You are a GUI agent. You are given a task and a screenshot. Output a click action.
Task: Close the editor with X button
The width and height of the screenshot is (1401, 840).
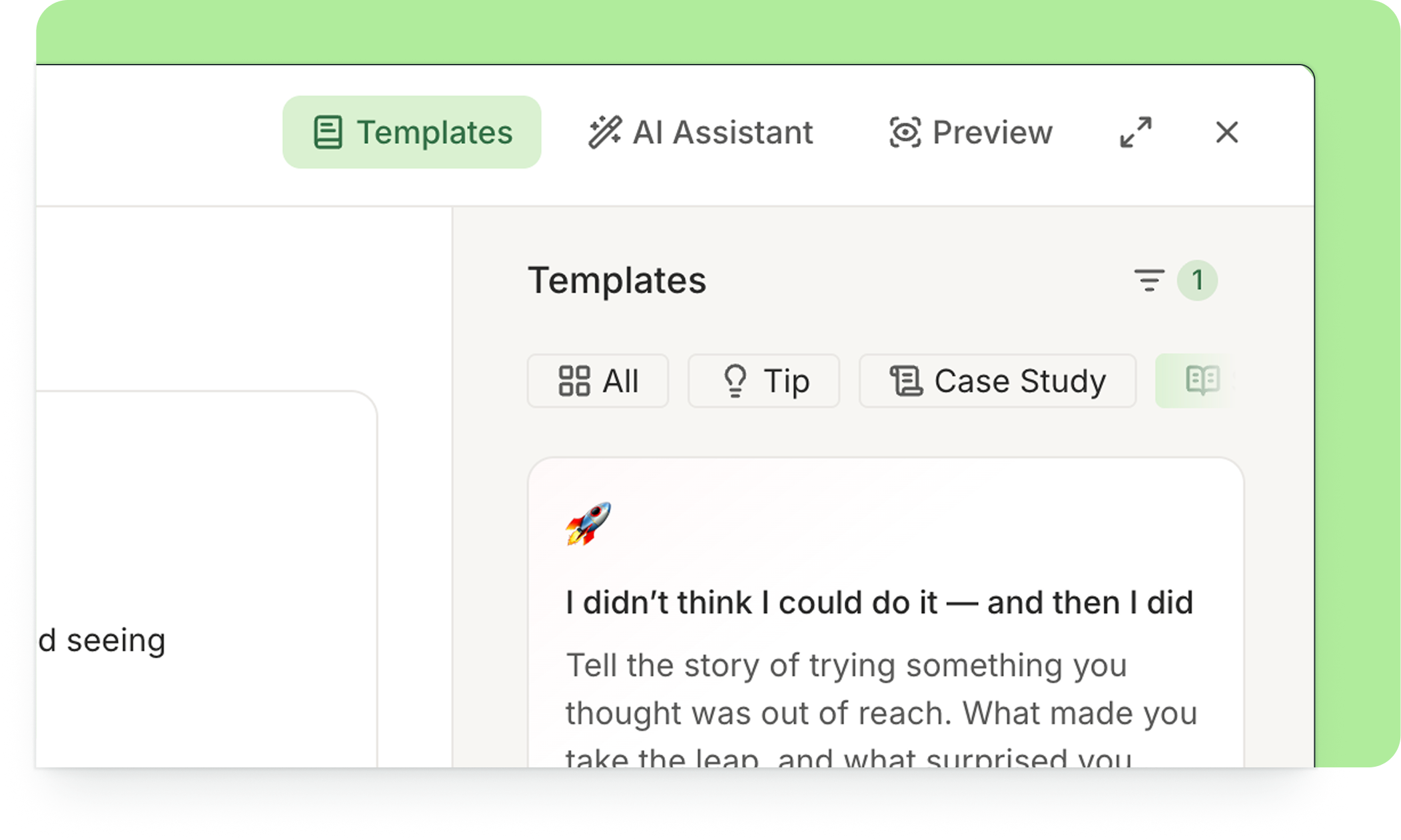[1226, 132]
